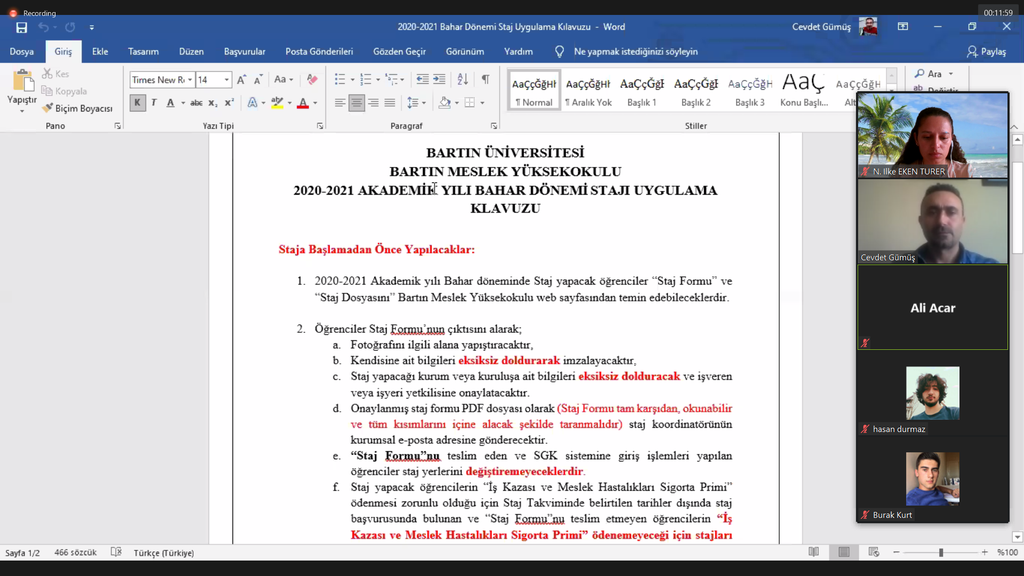Screen dimensions: 1024x576
Task: Click the 466 sözcük word count
Action: point(76,552)
